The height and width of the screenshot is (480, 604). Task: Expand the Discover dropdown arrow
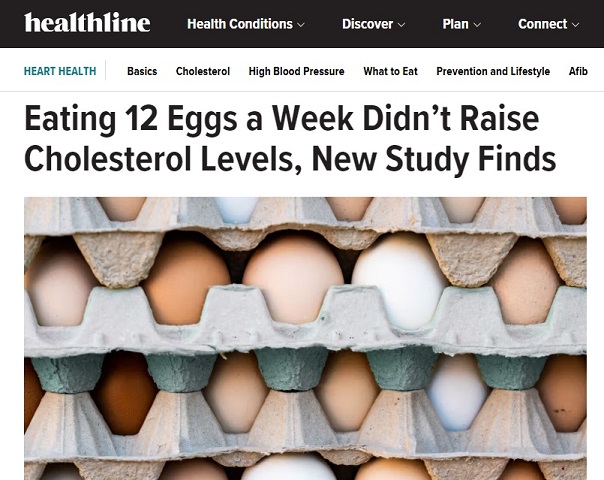click(402, 25)
